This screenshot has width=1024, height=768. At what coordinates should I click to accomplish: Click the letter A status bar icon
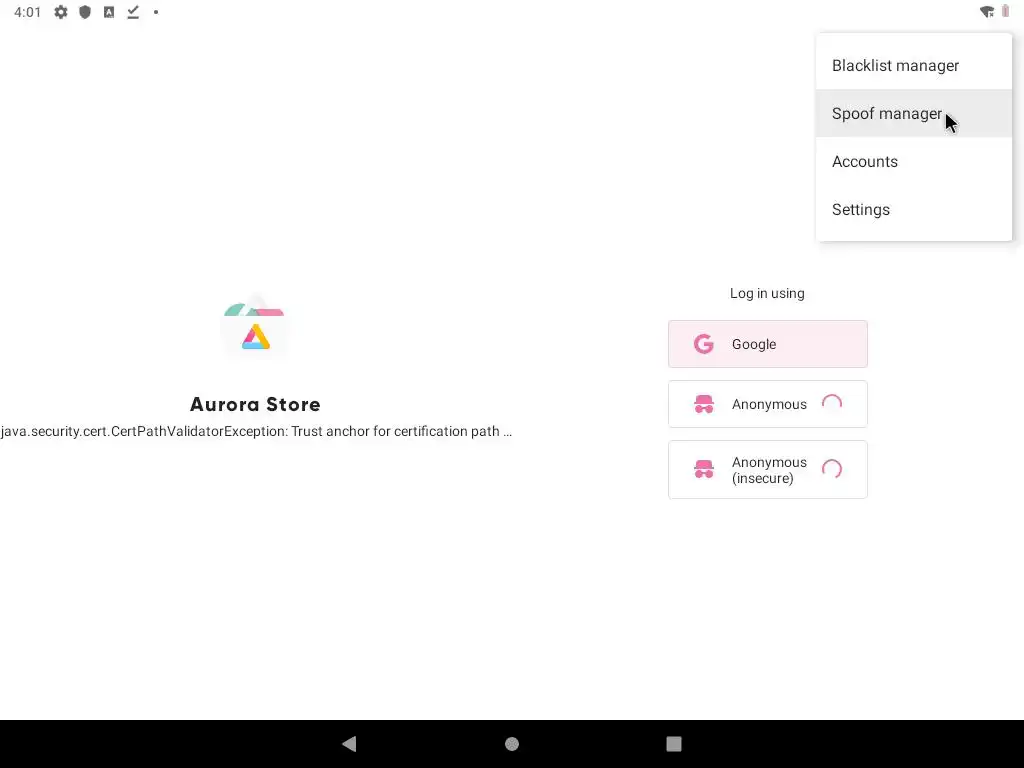(109, 12)
